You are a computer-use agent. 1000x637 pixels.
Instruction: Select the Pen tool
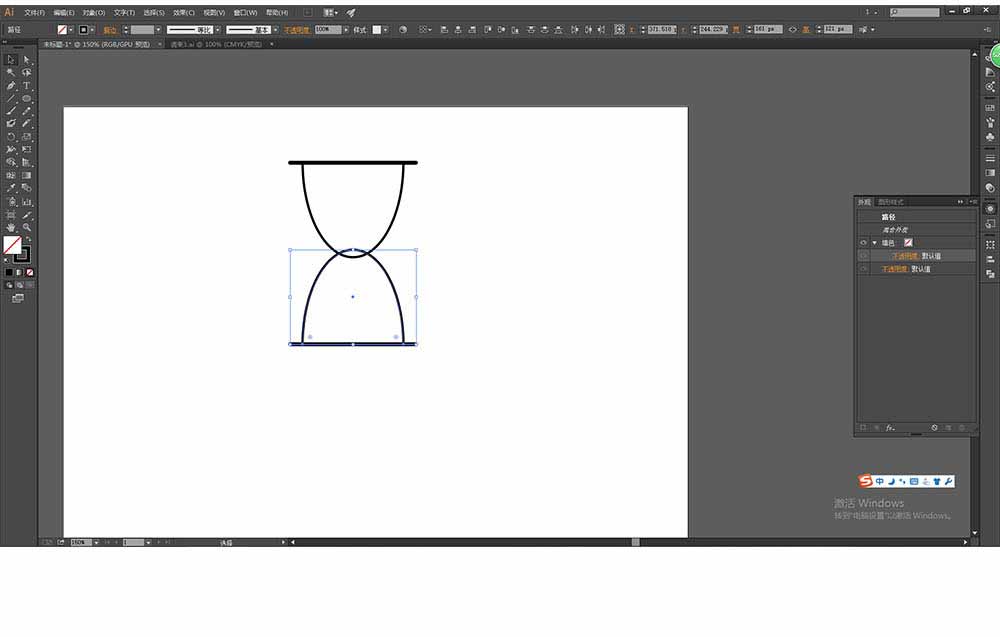(x=11, y=85)
